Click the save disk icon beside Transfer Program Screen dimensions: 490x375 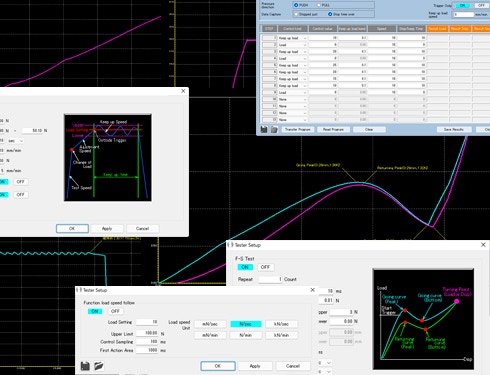tap(264, 129)
